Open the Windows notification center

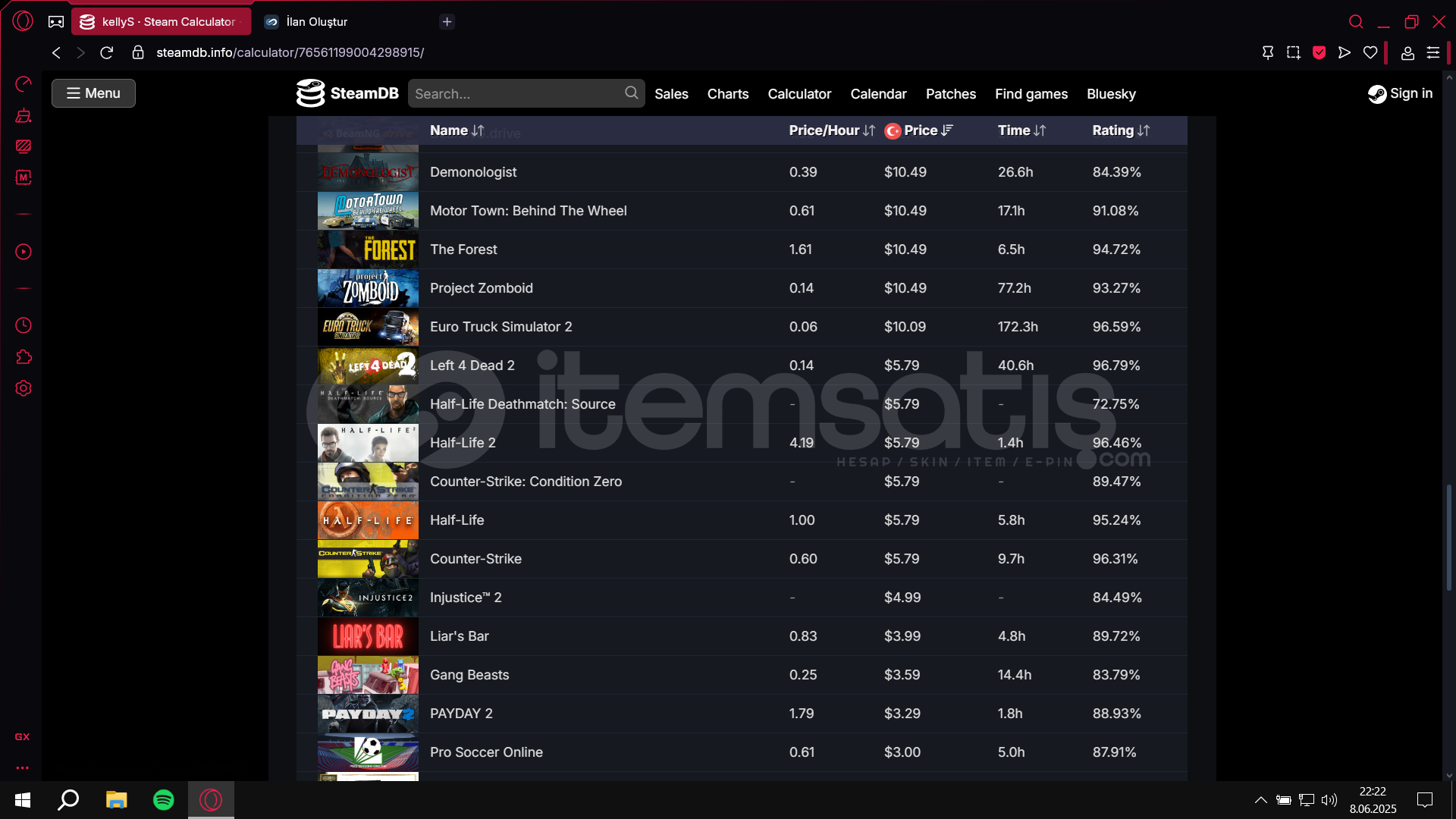click(1424, 799)
